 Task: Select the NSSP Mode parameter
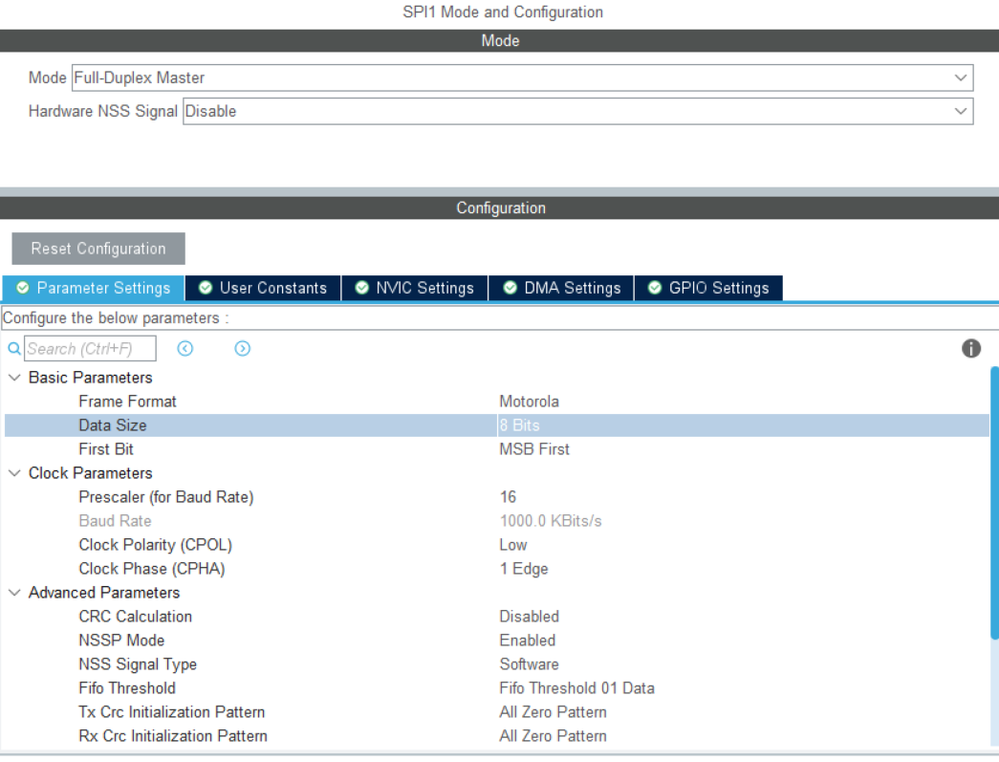[121, 640]
